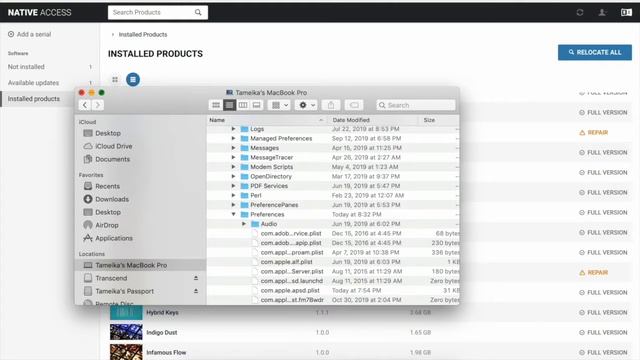Viewport: 640px width, 360px height.
Task: Expand the Logs folder
Action: coord(233,129)
